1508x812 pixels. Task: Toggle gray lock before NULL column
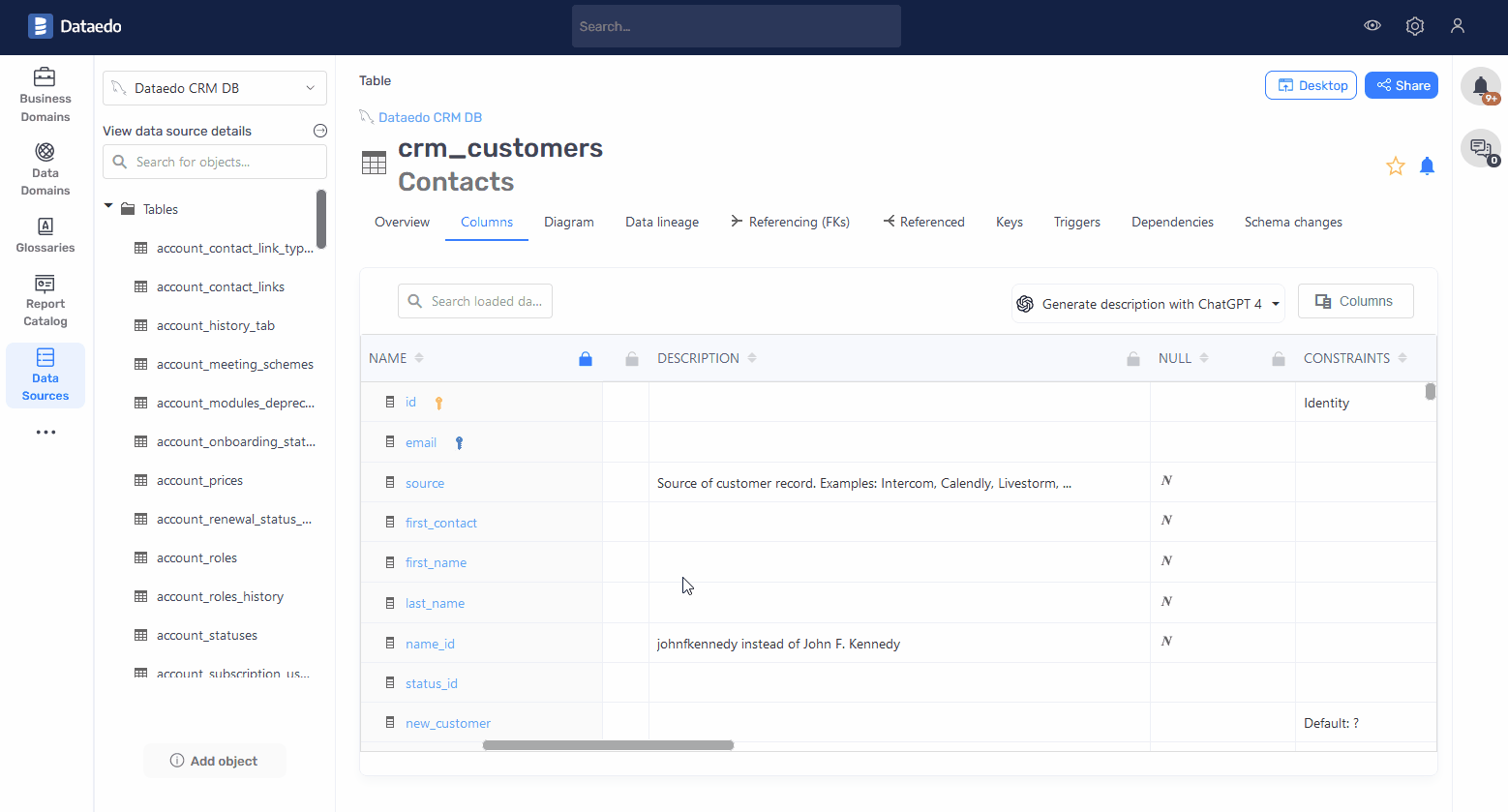pyautogui.click(x=1133, y=359)
